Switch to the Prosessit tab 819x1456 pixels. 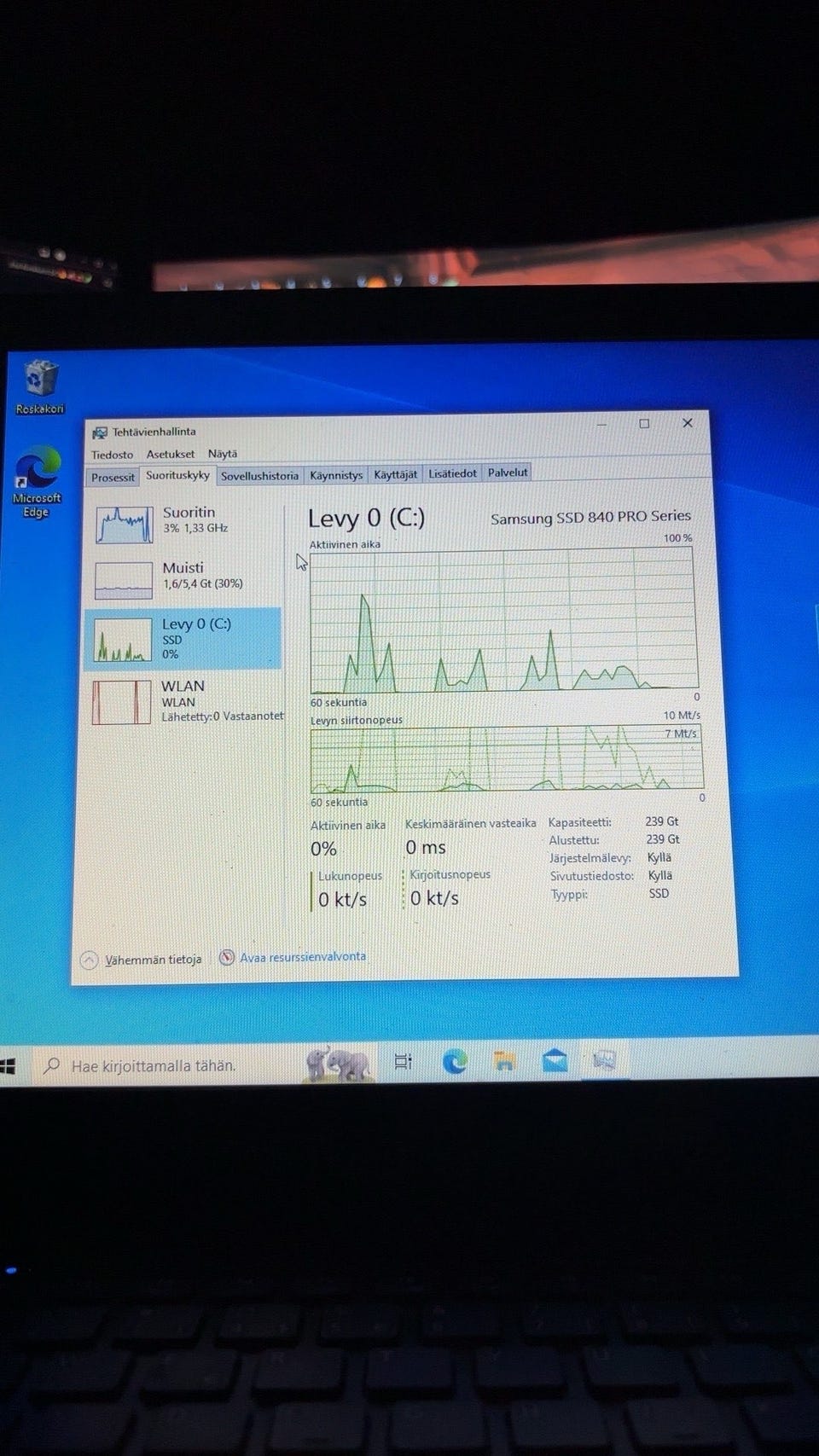click(x=113, y=477)
